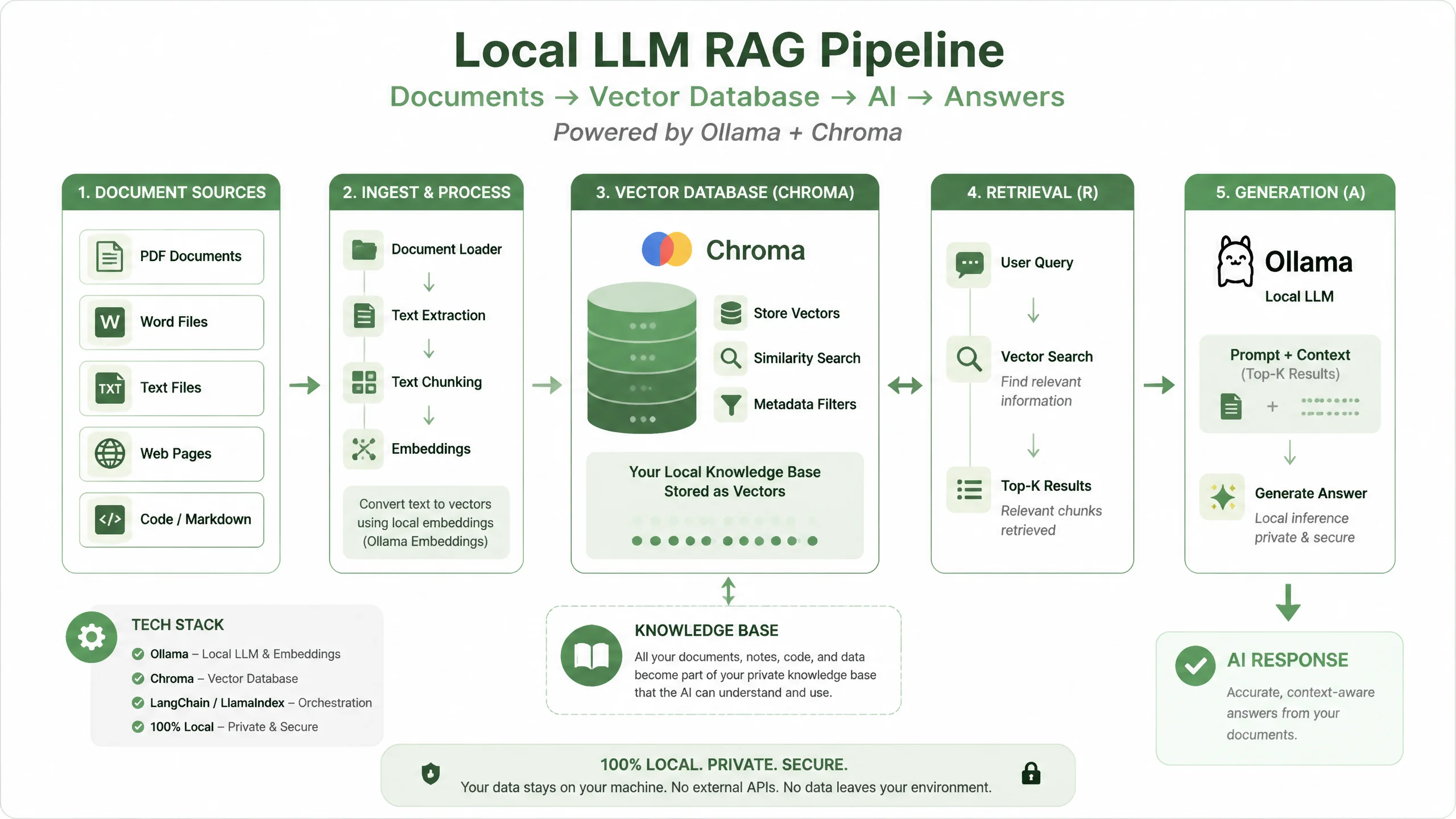Click the Ollama llama logo
Image resolution: width=1456 pixels, height=819 pixels.
click(1235, 261)
